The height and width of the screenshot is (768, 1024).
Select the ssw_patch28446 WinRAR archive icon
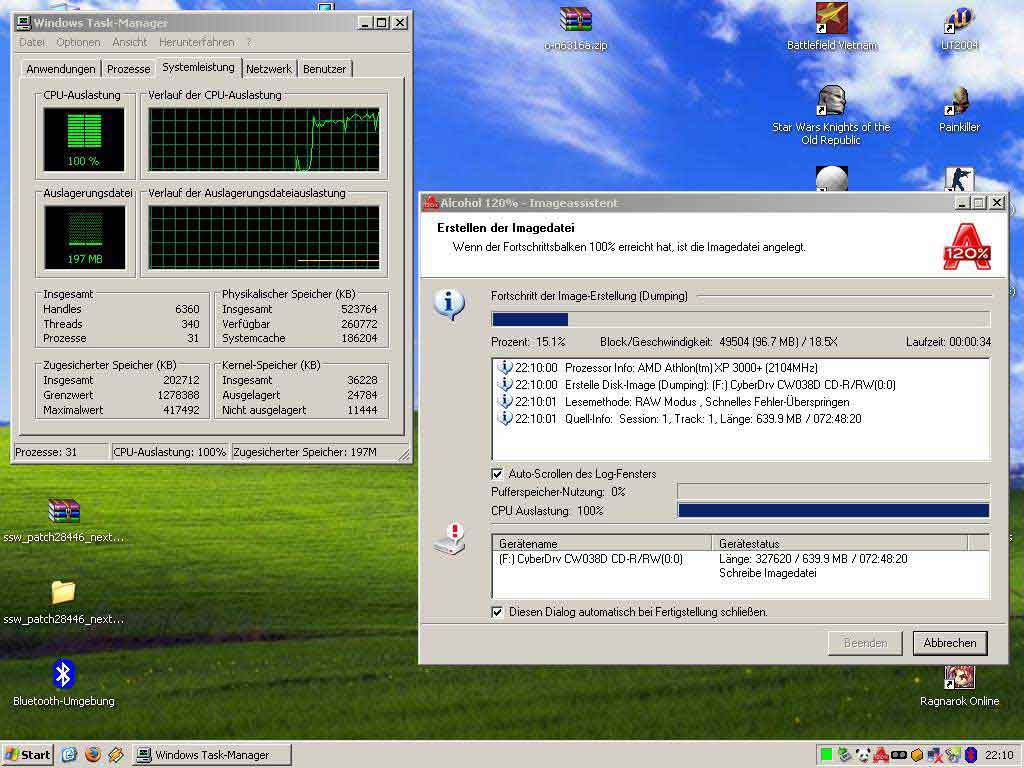click(x=63, y=511)
